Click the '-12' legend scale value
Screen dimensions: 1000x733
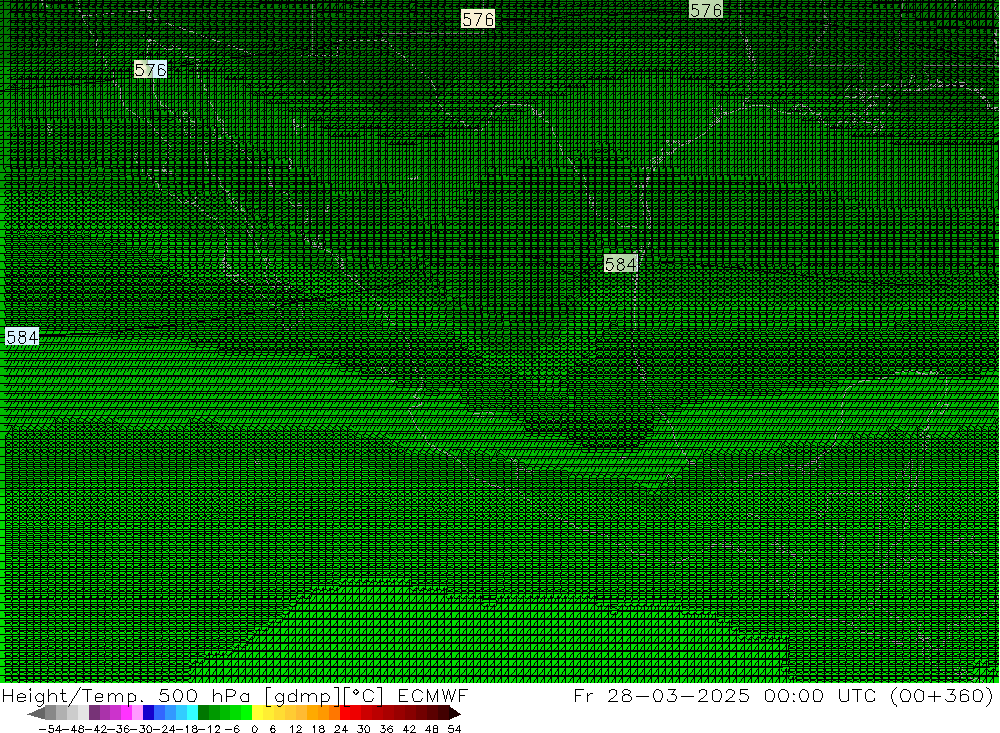coord(209,729)
